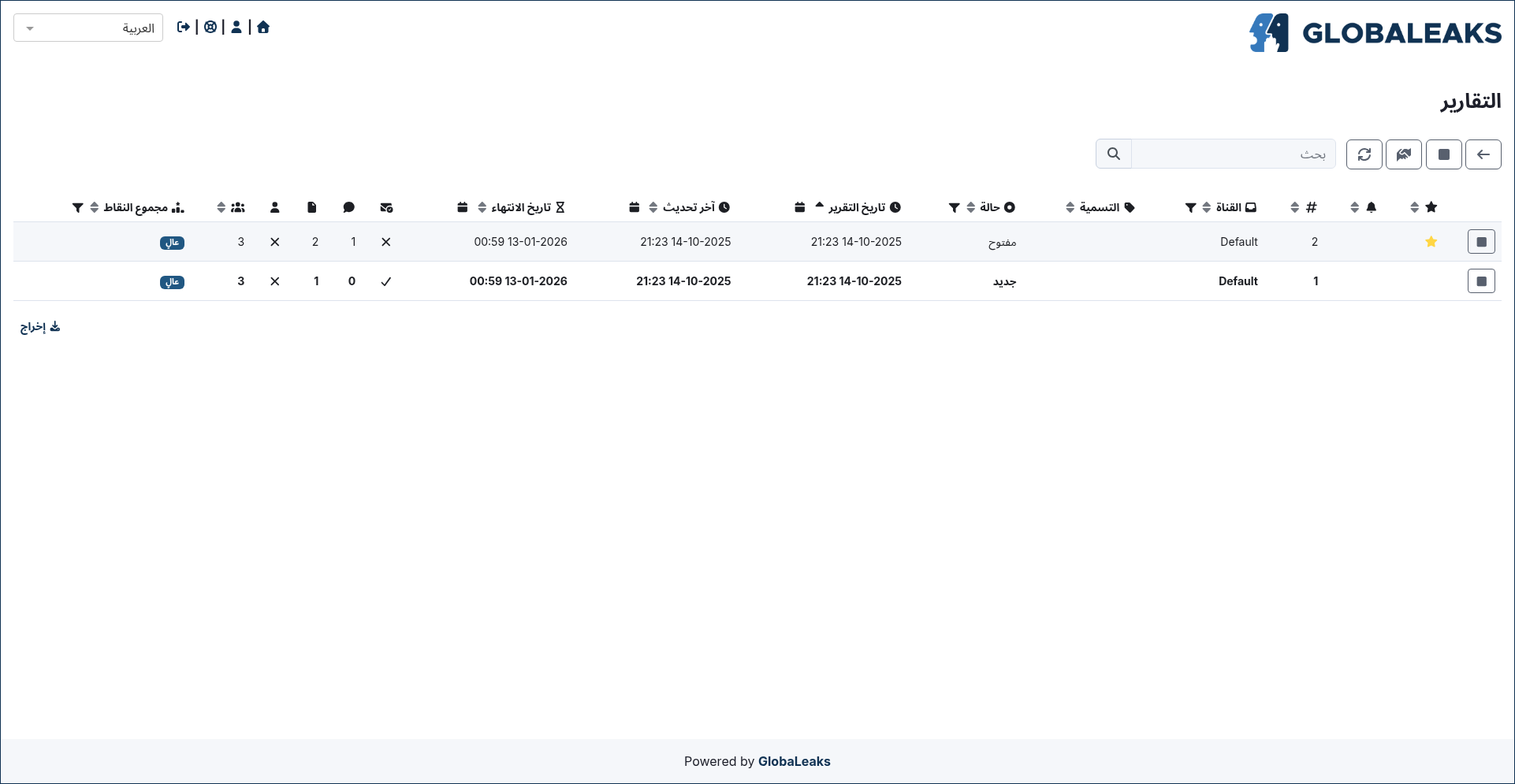
Task: Refresh the reports list
Action: click(1364, 154)
